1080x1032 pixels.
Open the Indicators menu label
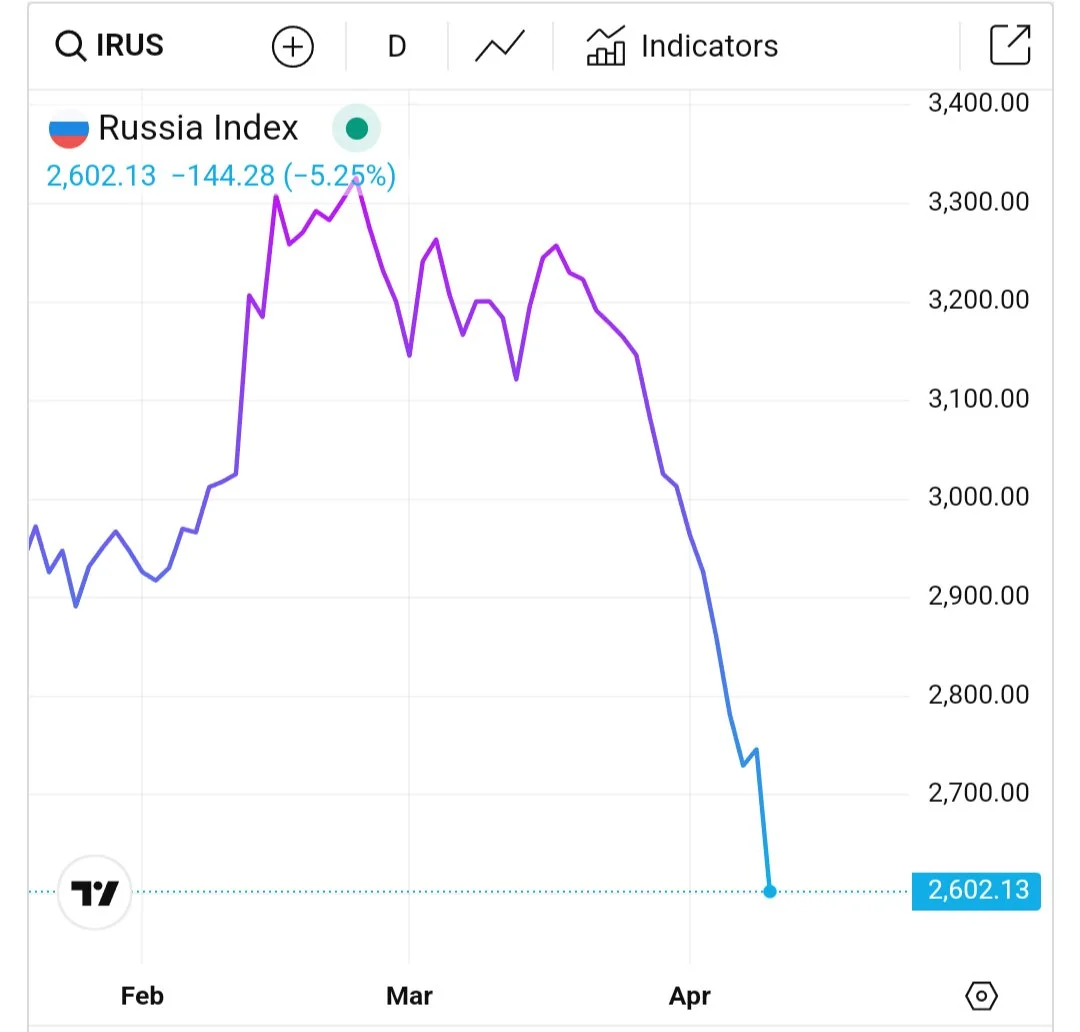709,47
